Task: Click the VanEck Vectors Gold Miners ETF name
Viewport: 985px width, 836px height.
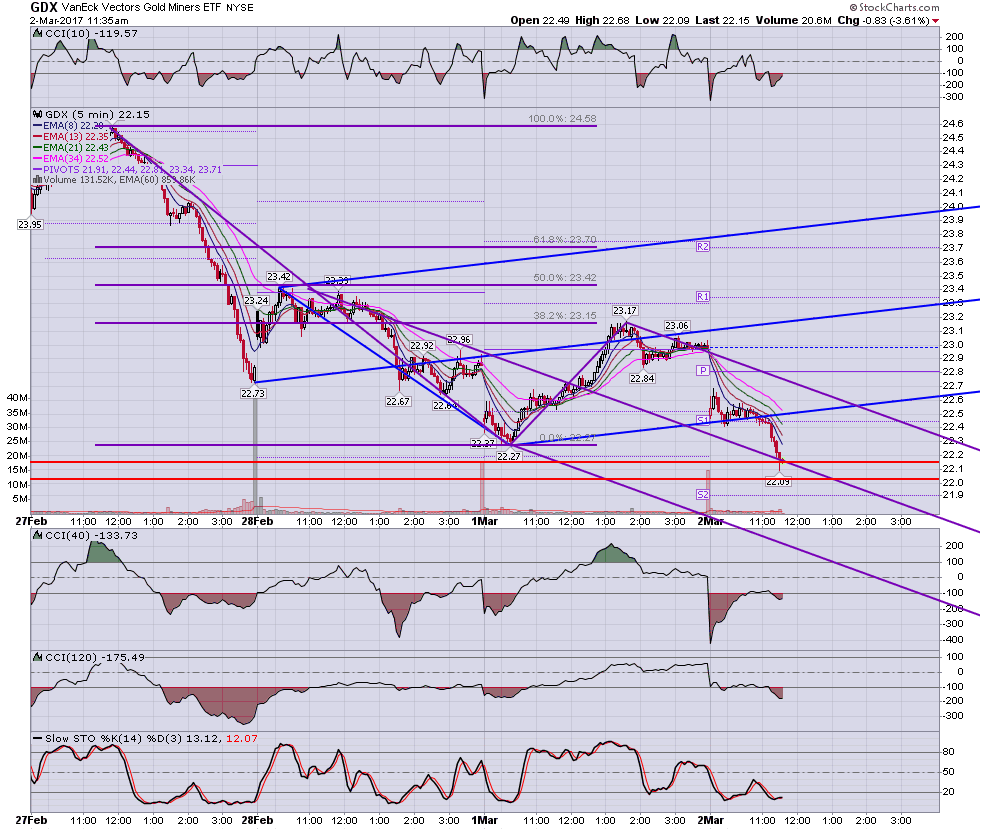Action: click(x=141, y=8)
